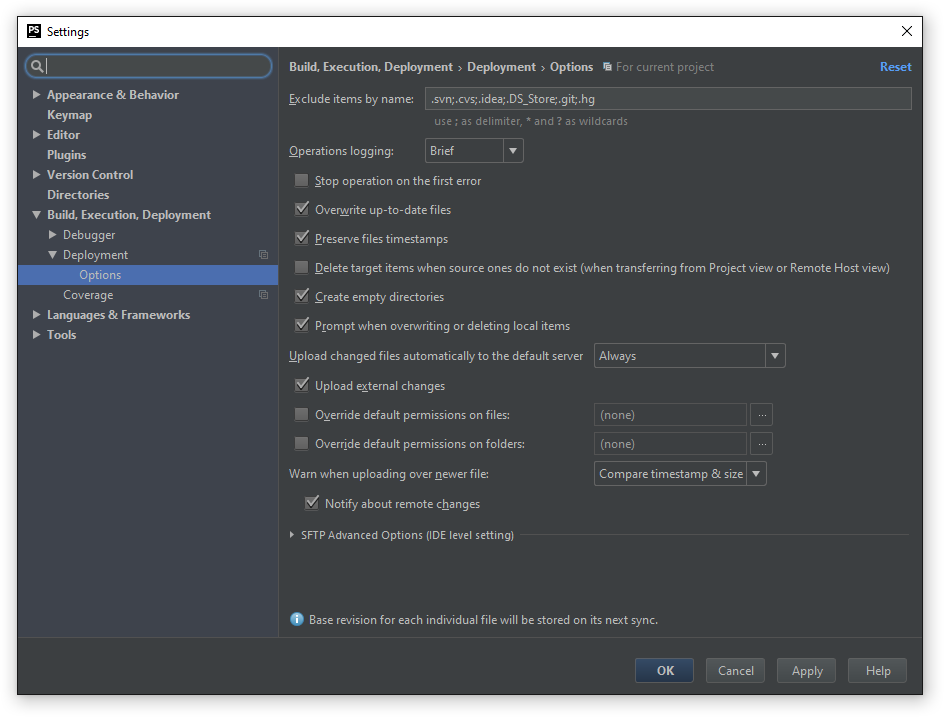This screenshot has height=717, width=944.
Task: Click the Reset link
Action: (895, 67)
